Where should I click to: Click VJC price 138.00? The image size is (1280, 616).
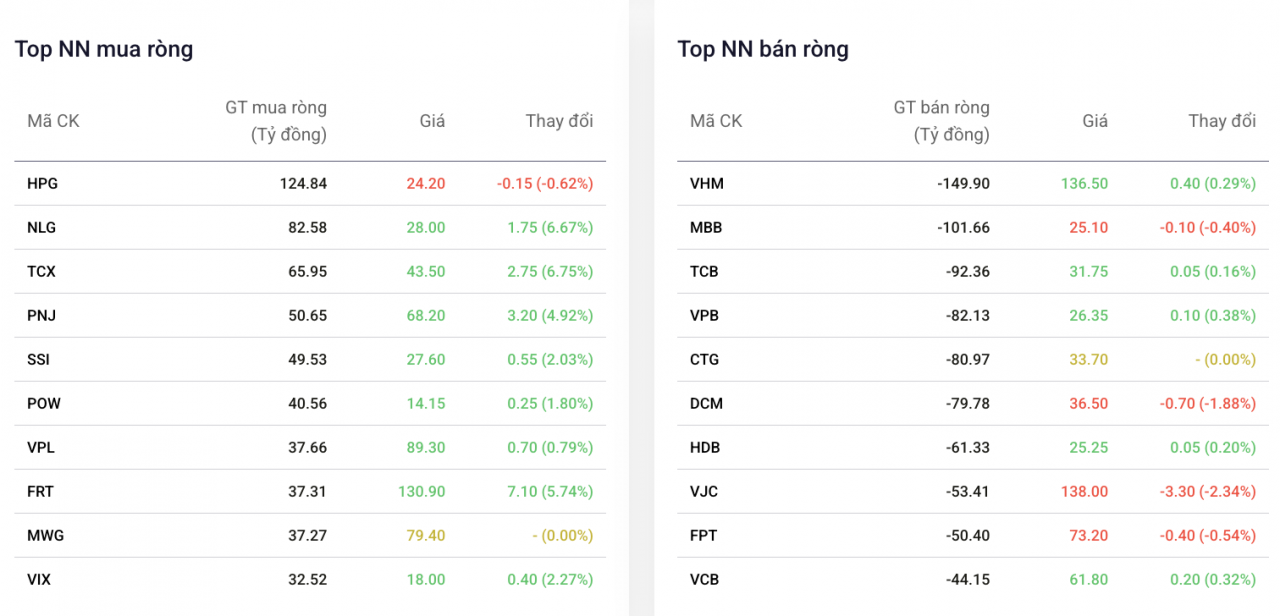click(x=1085, y=492)
